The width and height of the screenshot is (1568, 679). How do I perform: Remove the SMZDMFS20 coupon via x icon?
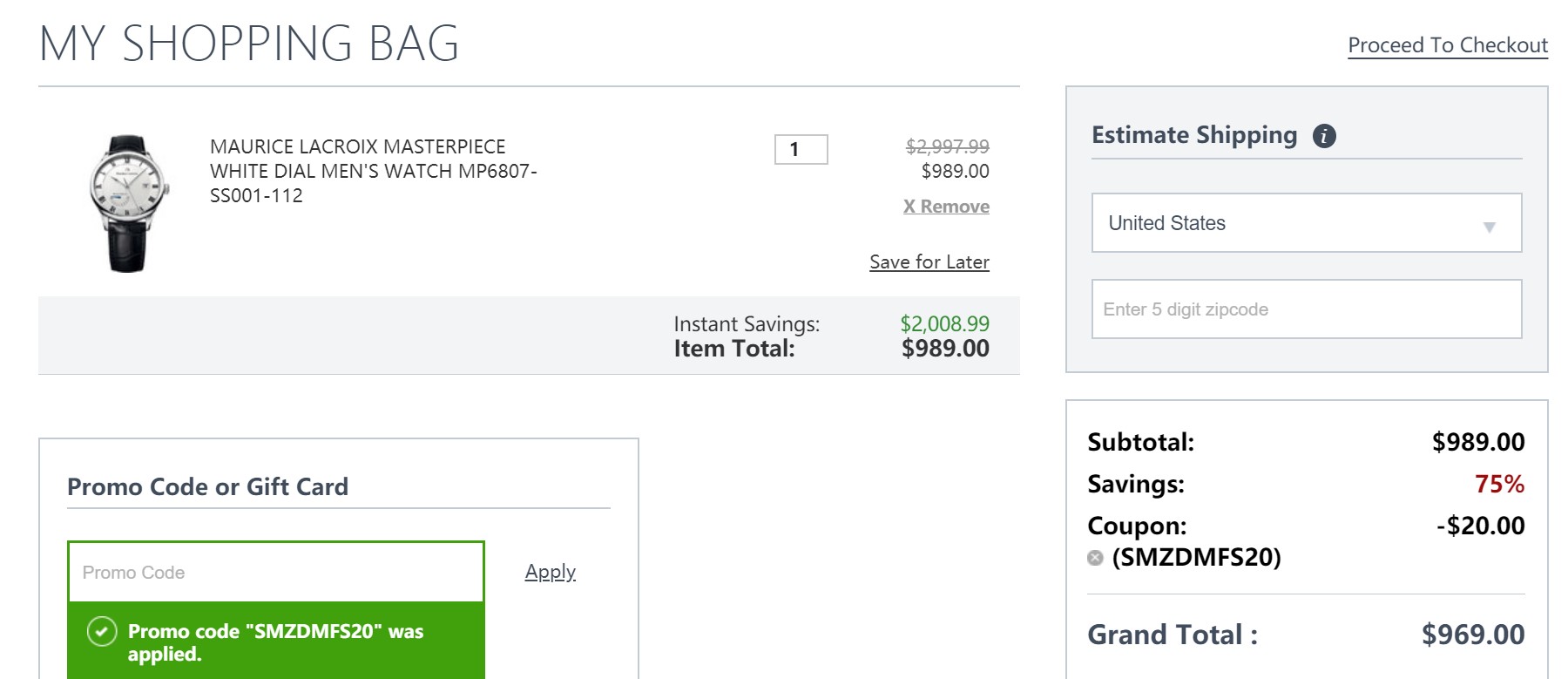(1095, 558)
